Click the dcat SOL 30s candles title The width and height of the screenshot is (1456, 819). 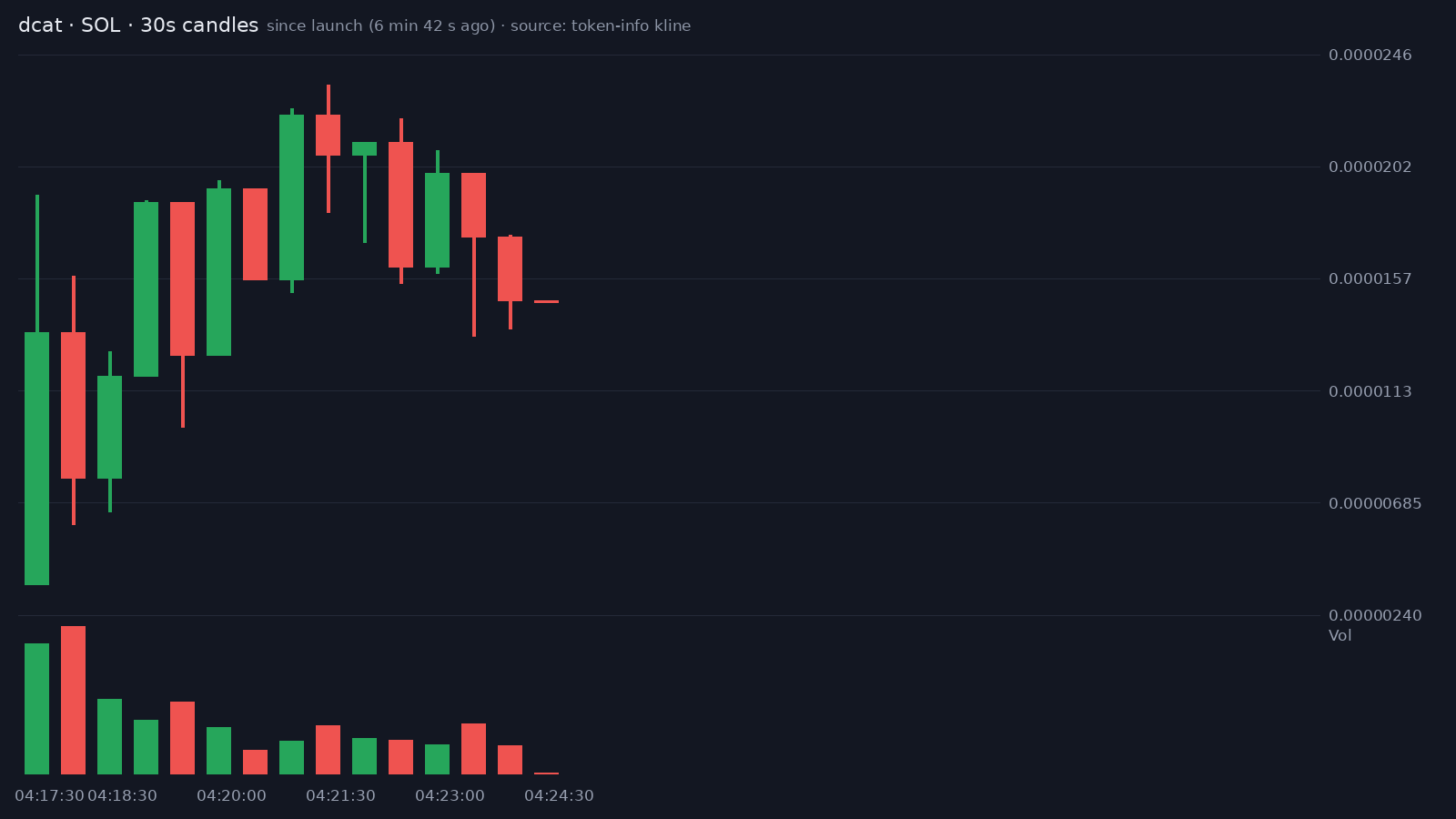138,25
